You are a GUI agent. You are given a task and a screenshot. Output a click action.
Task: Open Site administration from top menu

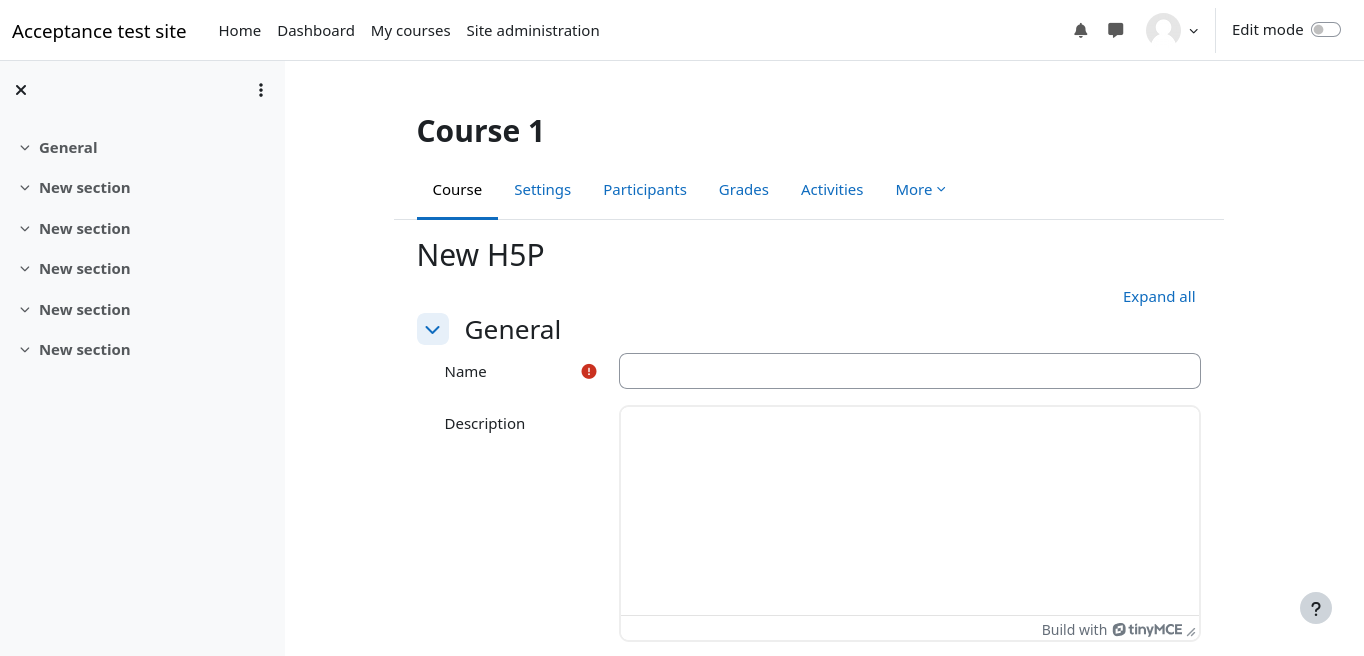pyautogui.click(x=532, y=31)
